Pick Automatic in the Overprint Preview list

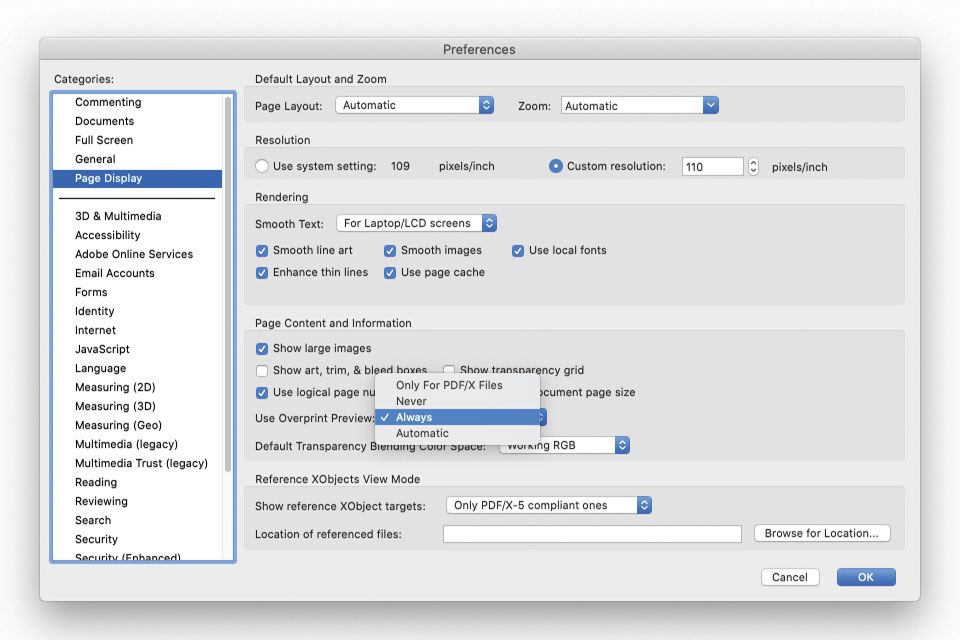coord(422,433)
